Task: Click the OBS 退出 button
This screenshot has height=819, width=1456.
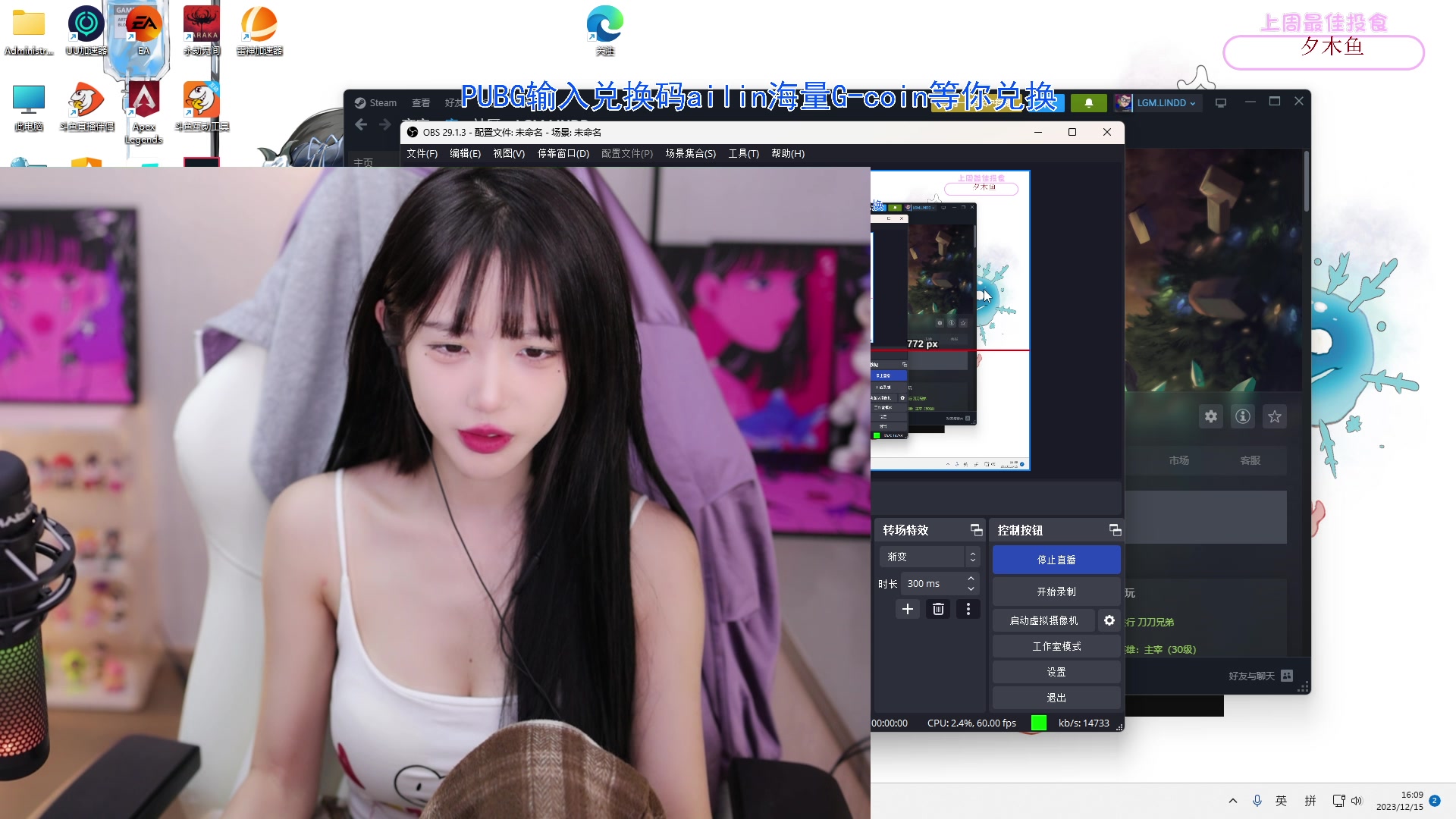Action: click(1056, 698)
